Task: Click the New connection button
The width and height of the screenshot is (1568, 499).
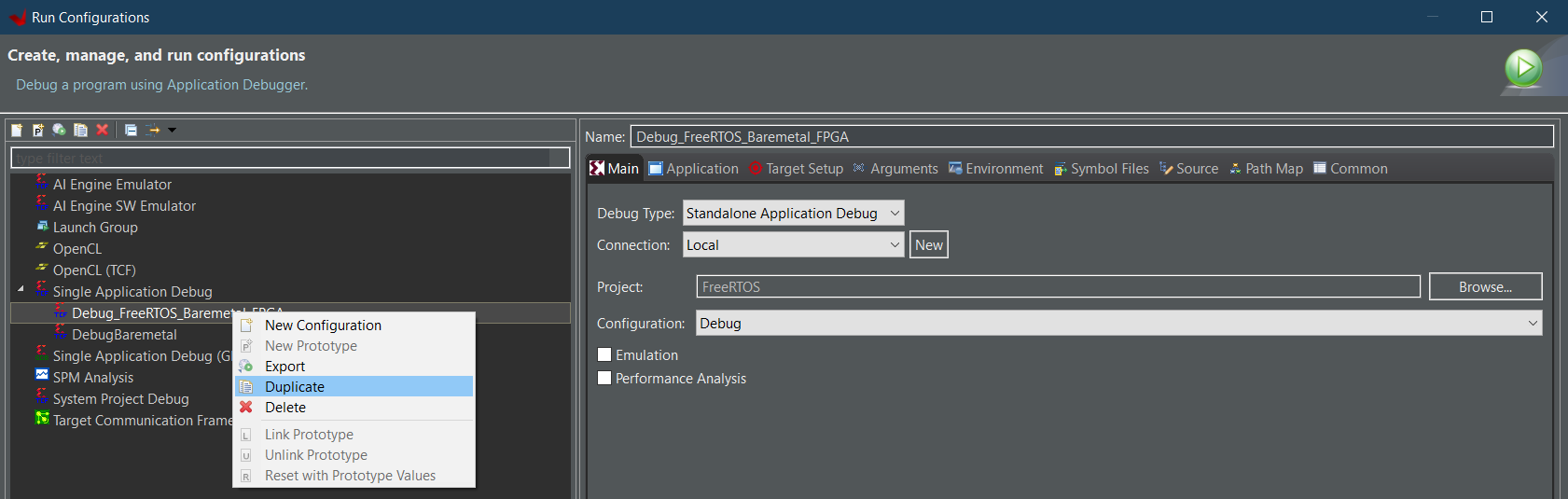Action: 929,245
